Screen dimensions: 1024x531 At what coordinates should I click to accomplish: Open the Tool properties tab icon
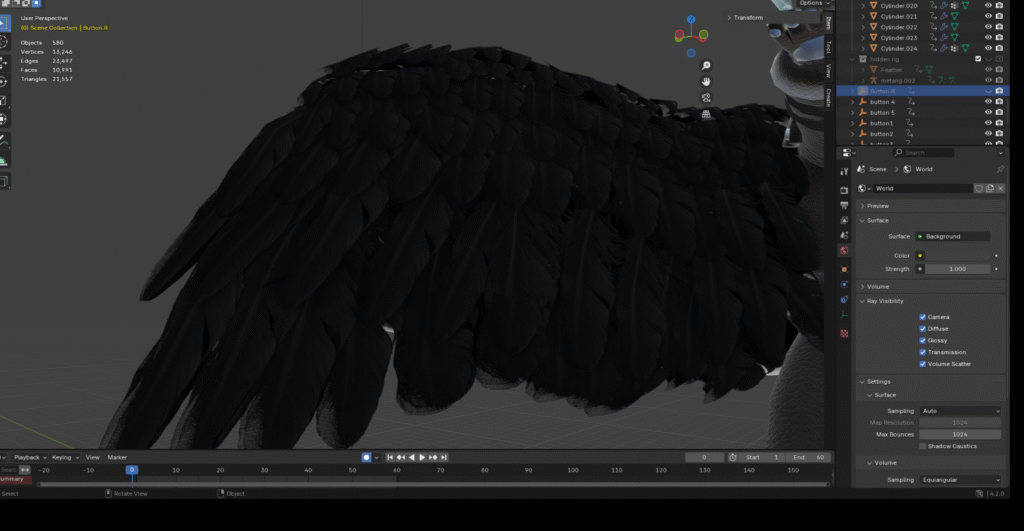(x=844, y=171)
